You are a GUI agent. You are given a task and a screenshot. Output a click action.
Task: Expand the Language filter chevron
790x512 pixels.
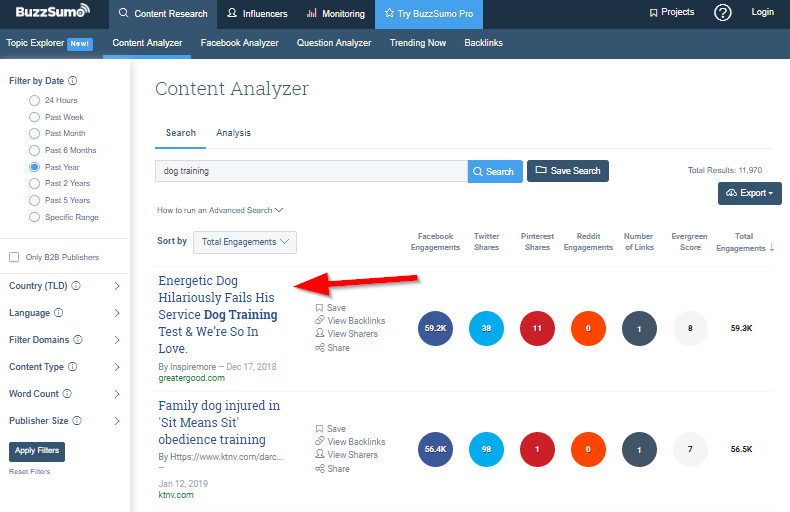(117, 313)
